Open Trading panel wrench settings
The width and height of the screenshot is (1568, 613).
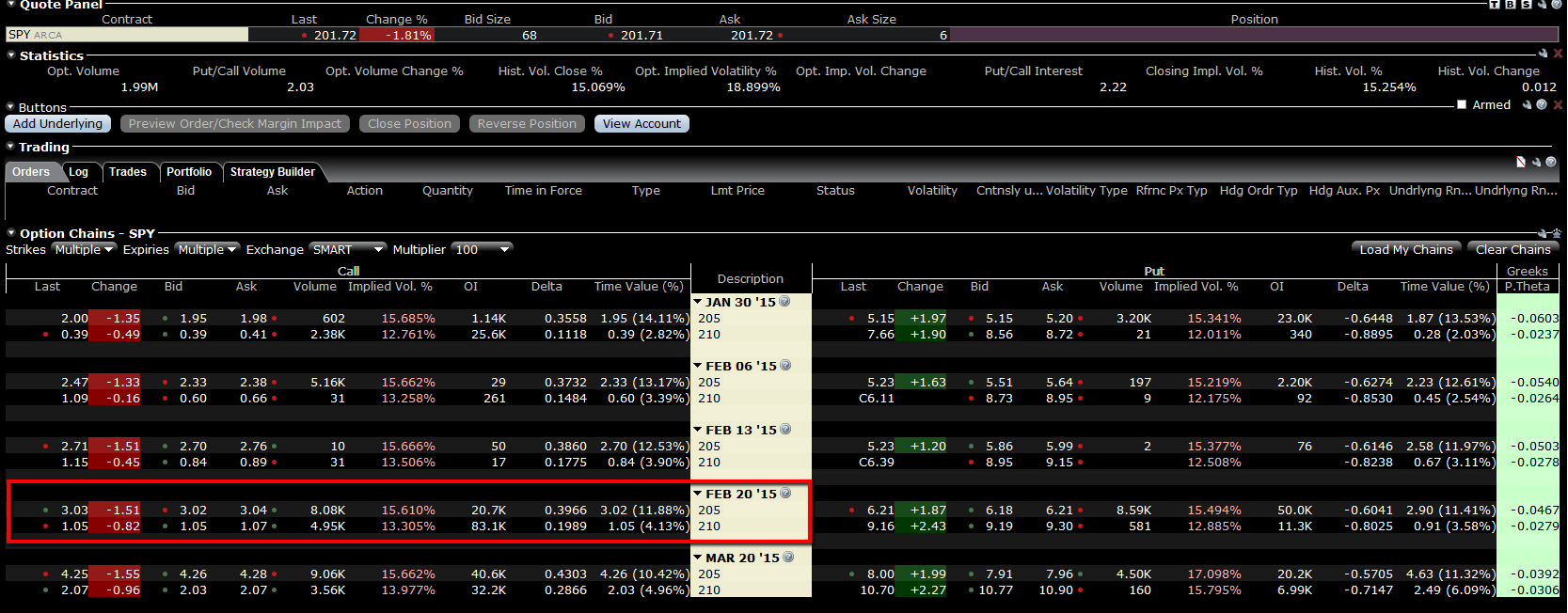coord(1536,162)
